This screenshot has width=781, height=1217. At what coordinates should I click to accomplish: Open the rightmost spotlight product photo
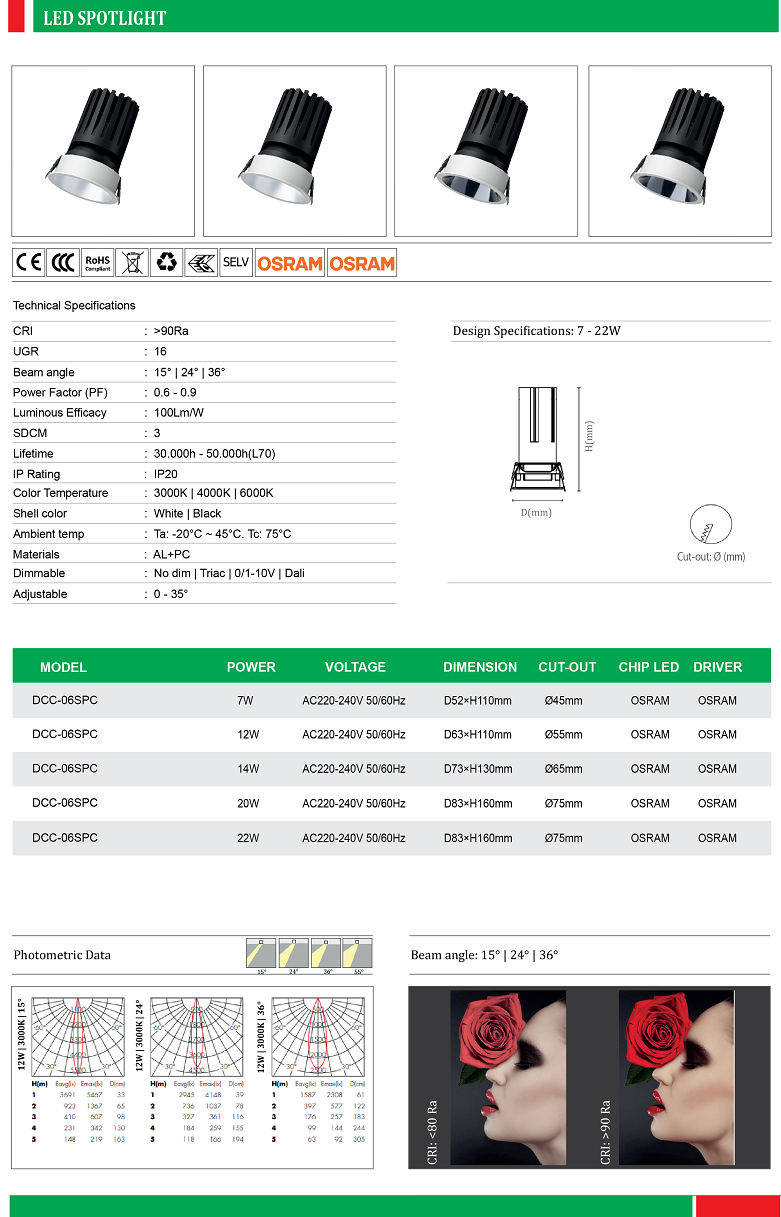point(680,151)
